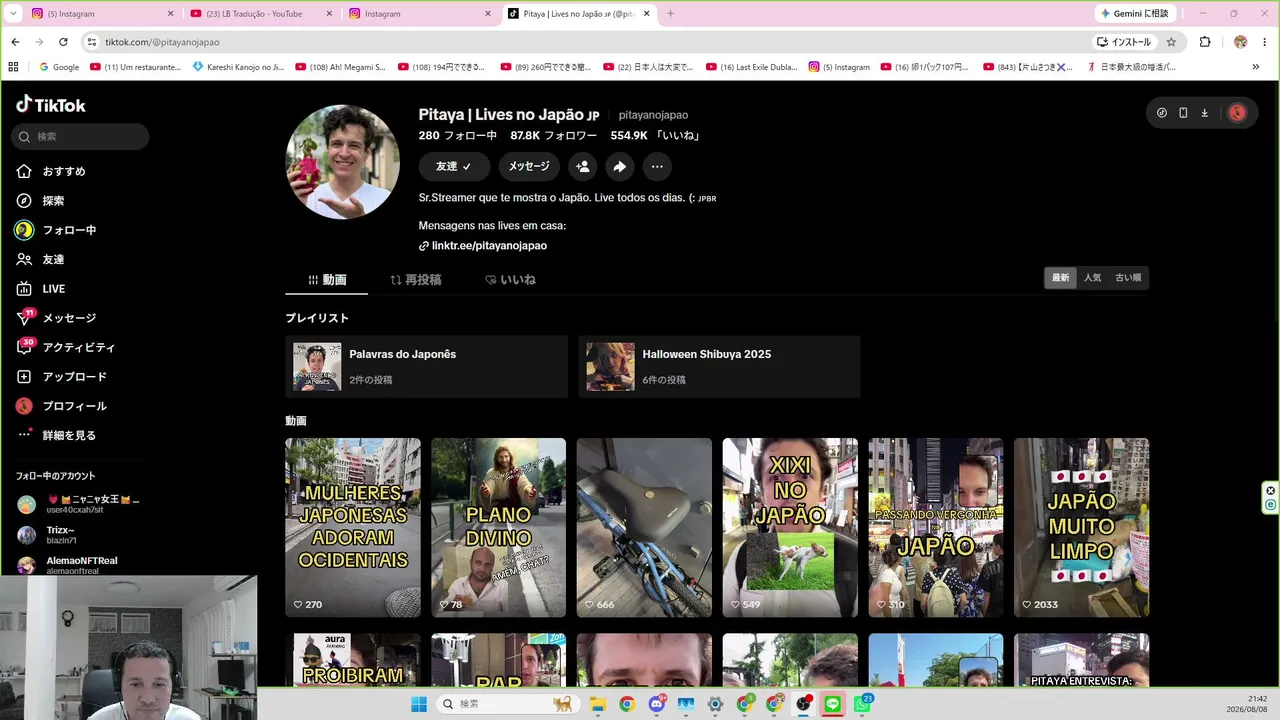Viewport: 1280px width, 720px height.
Task: Open the XIXI NO JAPÃO video
Action: tap(790, 528)
